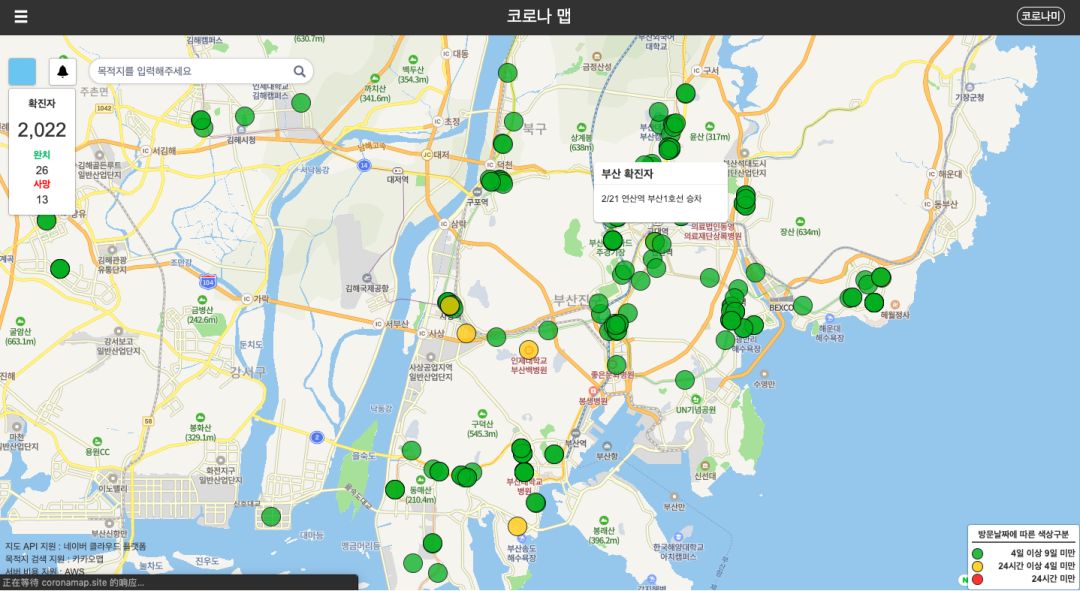The height and width of the screenshot is (591, 1080).
Task: Click the 장산 (634m) mountain label
Action: tap(800, 232)
